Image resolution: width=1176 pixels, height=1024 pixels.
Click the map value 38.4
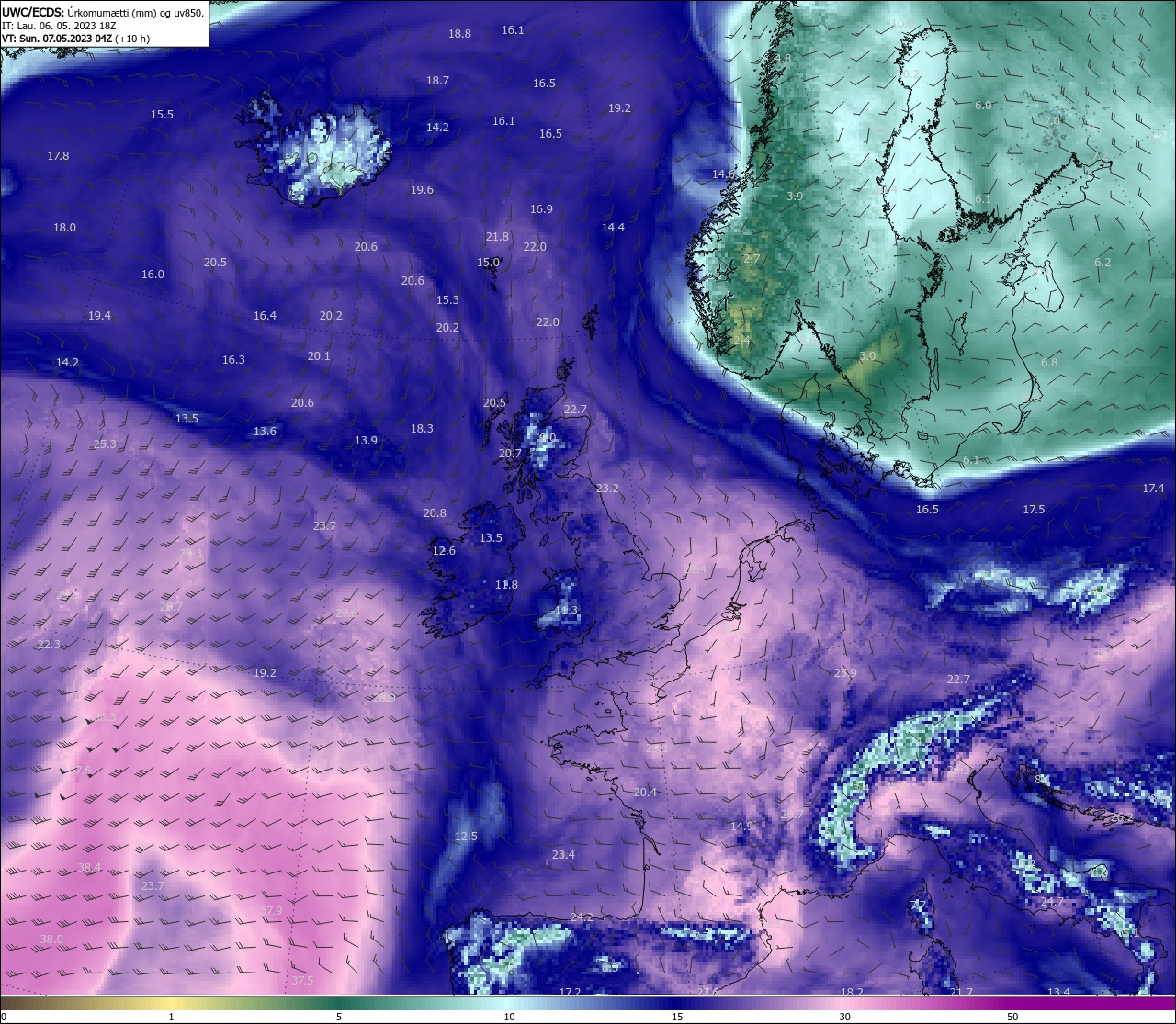point(89,868)
